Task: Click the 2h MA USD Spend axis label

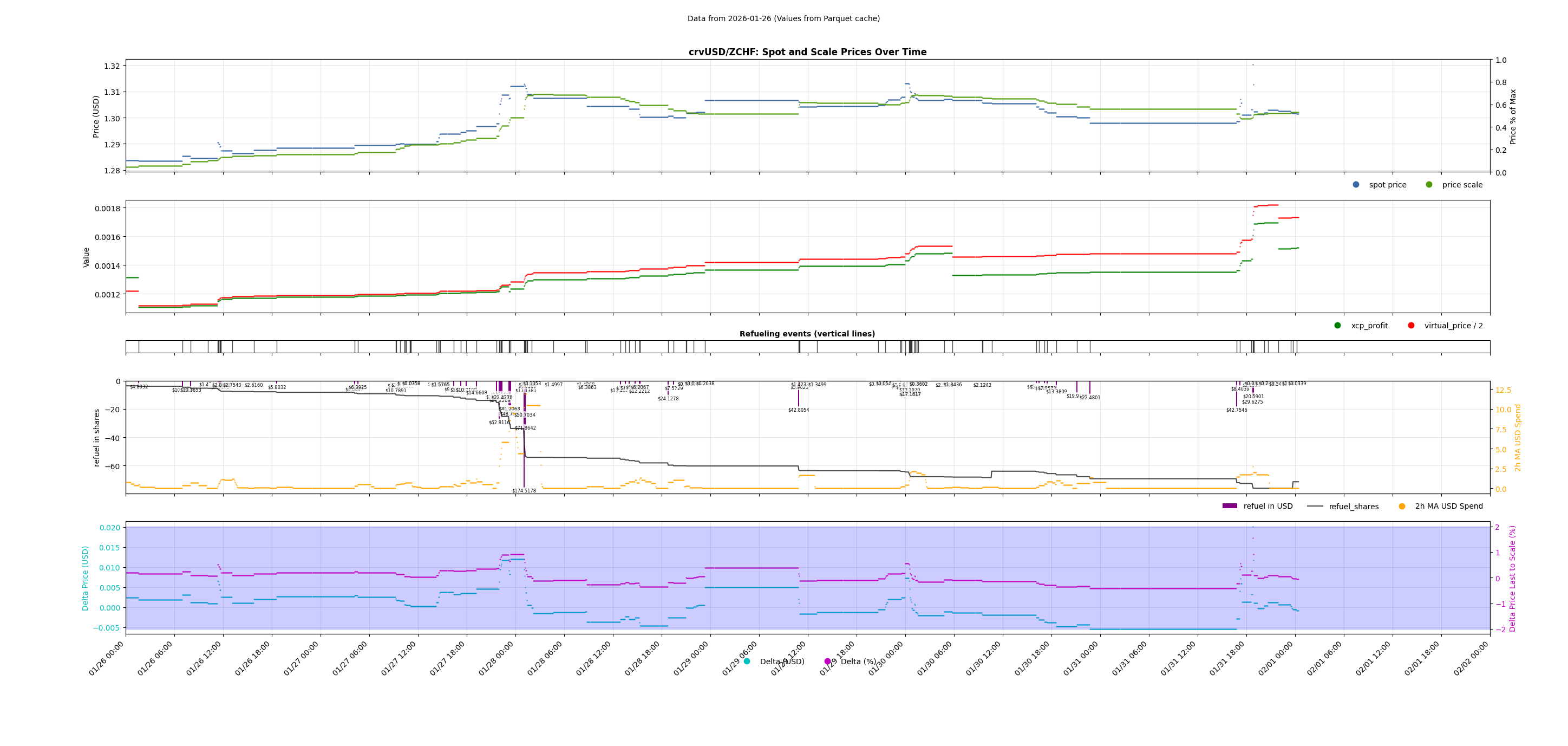Action: click(x=1518, y=437)
